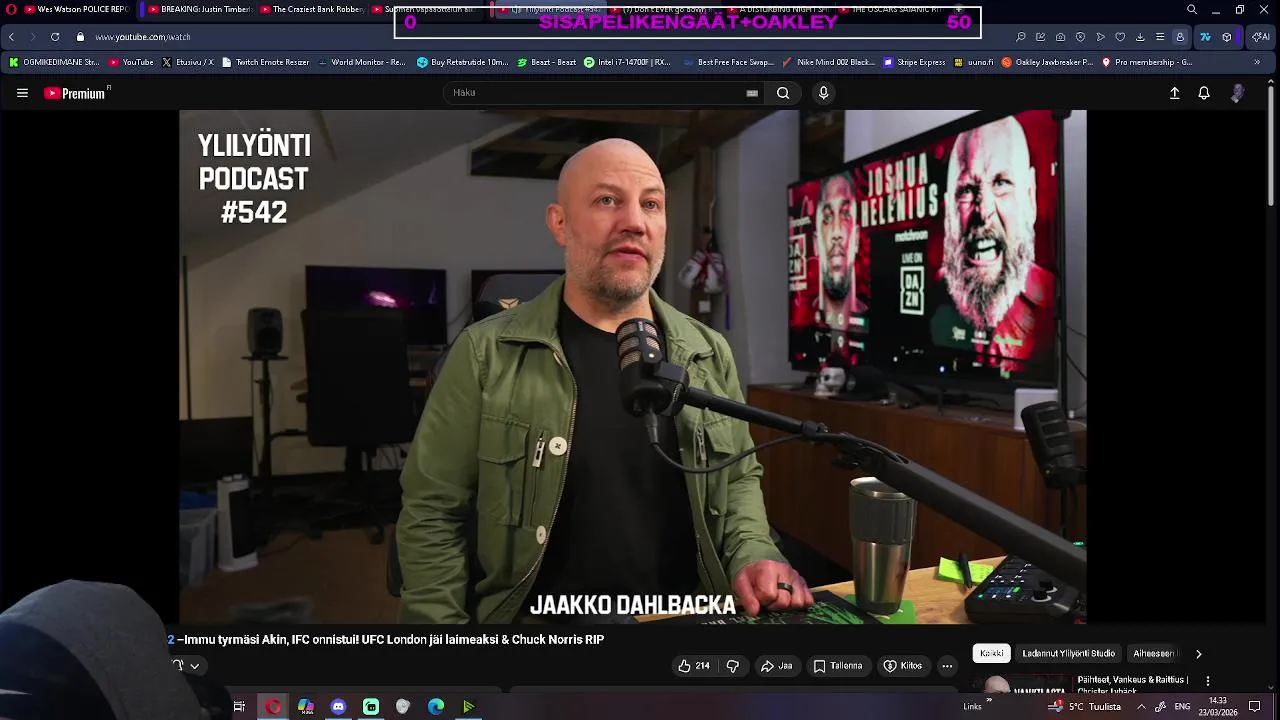The image size is (1280, 720).
Task: Switch input language via ENG indicator
Action: pyautogui.click(x=1182, y=707)
